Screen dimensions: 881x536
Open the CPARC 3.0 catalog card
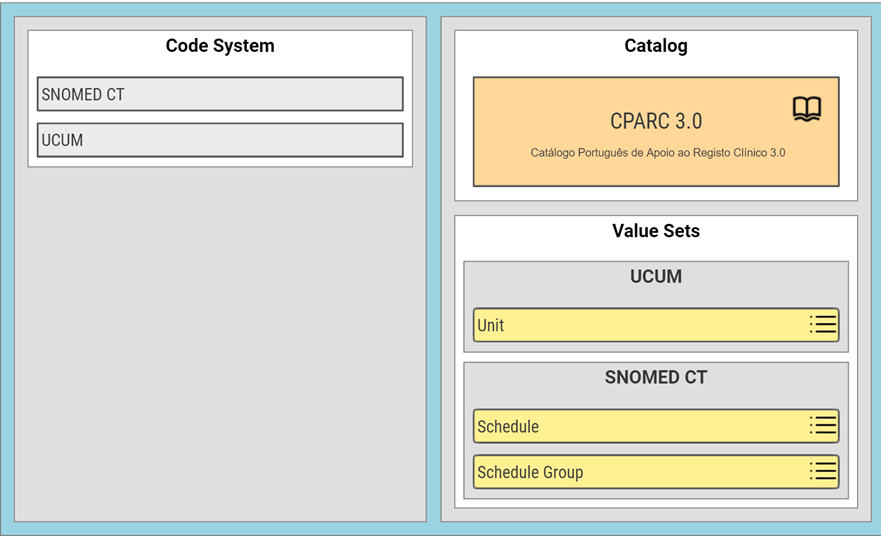(x=656, y=131)
